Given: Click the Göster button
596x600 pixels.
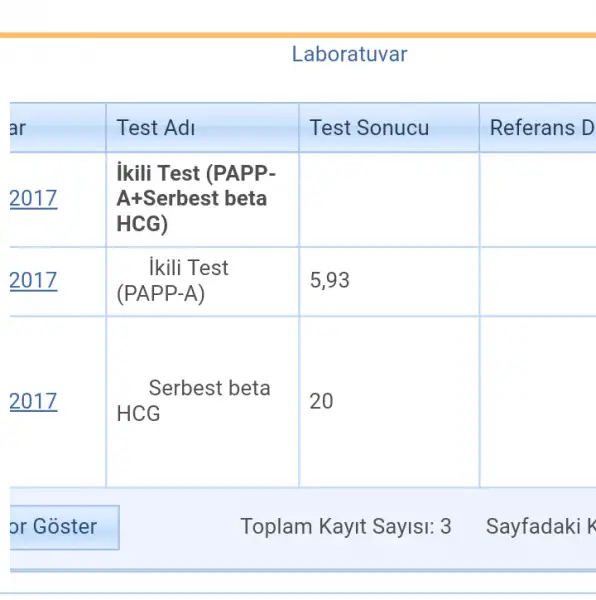Looking at the screenshot, I should coord(65,527).
